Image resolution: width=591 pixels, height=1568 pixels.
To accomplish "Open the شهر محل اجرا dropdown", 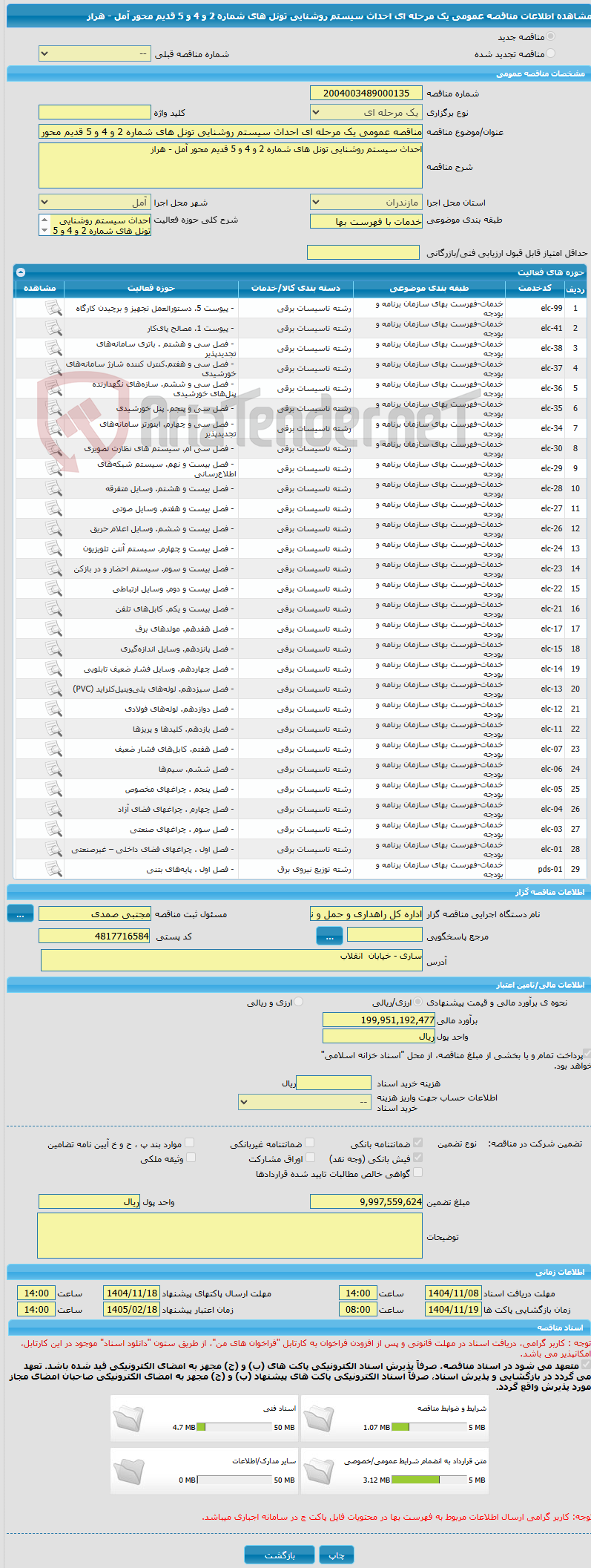I will pyautogui.click(x=95, y=202).
